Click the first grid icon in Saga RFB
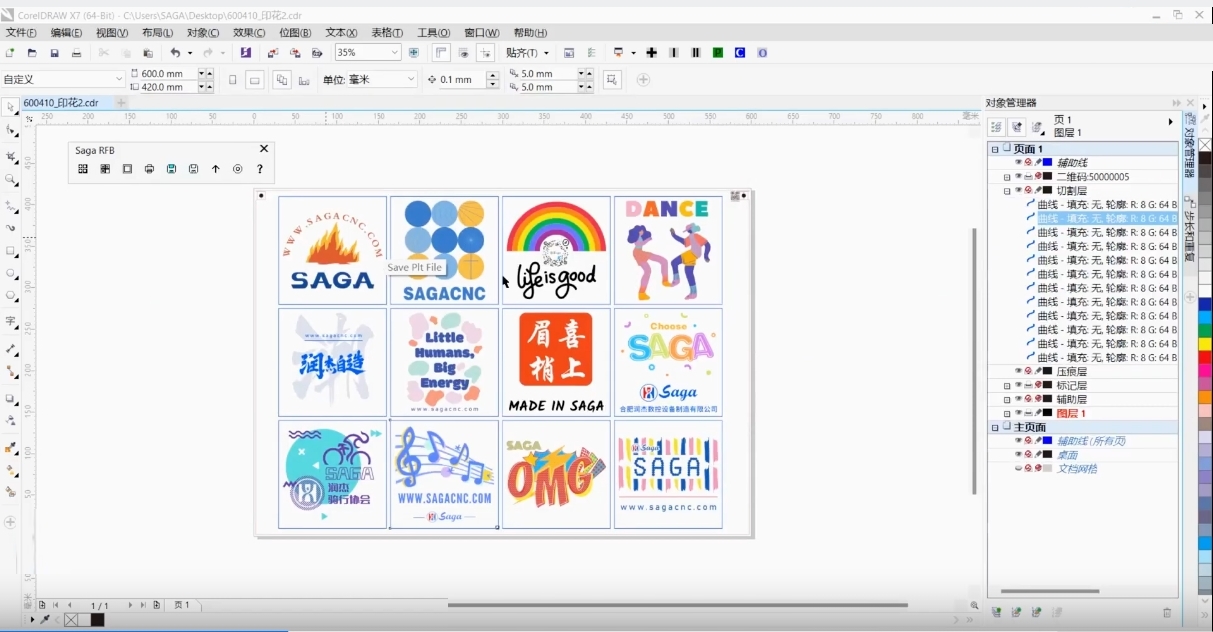1213x632 pixels. coord(83,169)
